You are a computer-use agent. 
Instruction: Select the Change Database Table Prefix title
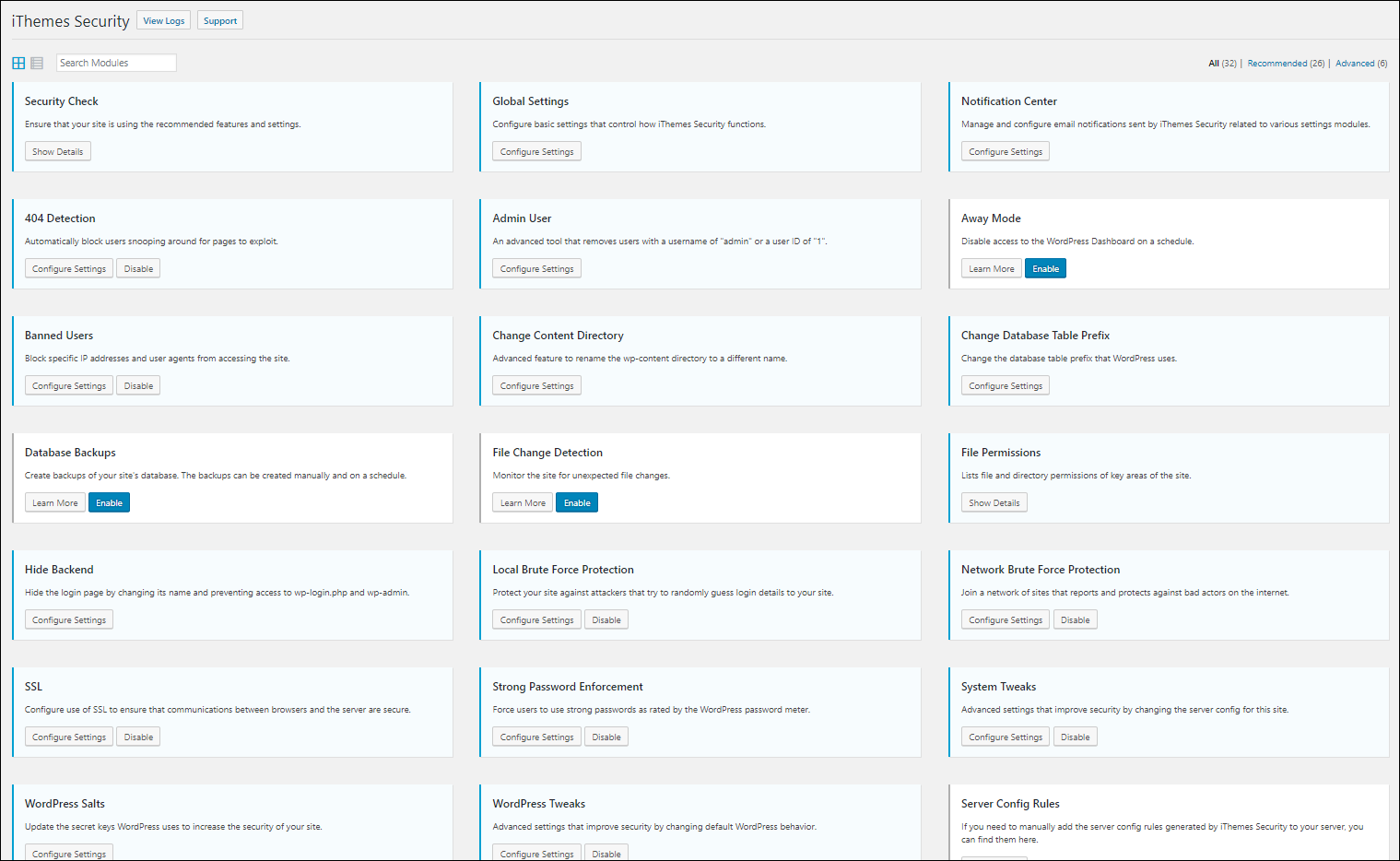pos(1035,336)
